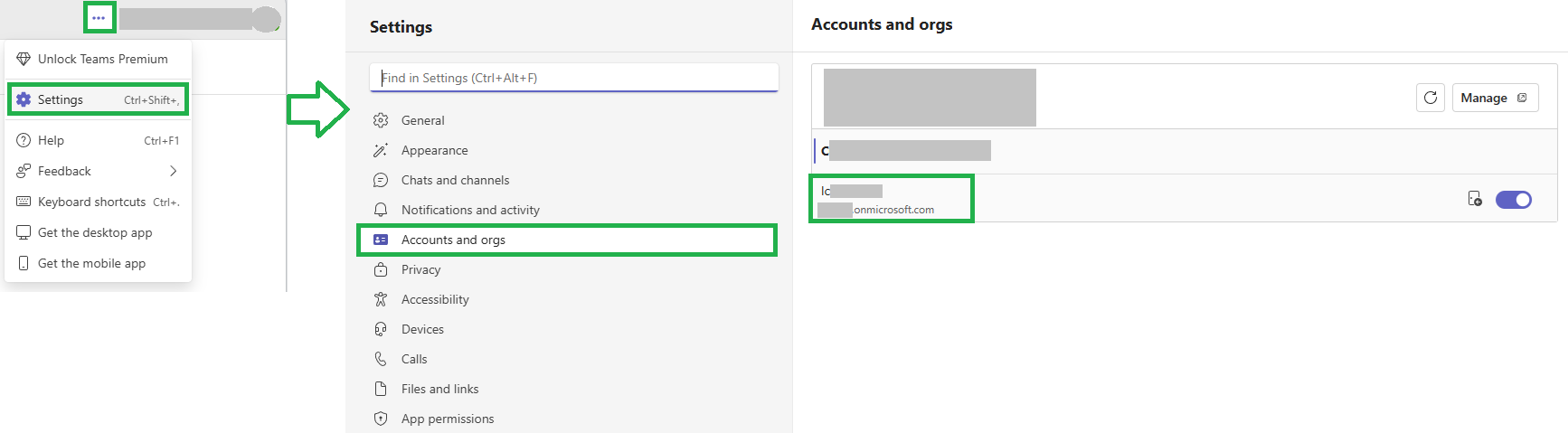The image size is (1568, 433).
Task: Click the Files and links document icon
Action: pos(381,389)
